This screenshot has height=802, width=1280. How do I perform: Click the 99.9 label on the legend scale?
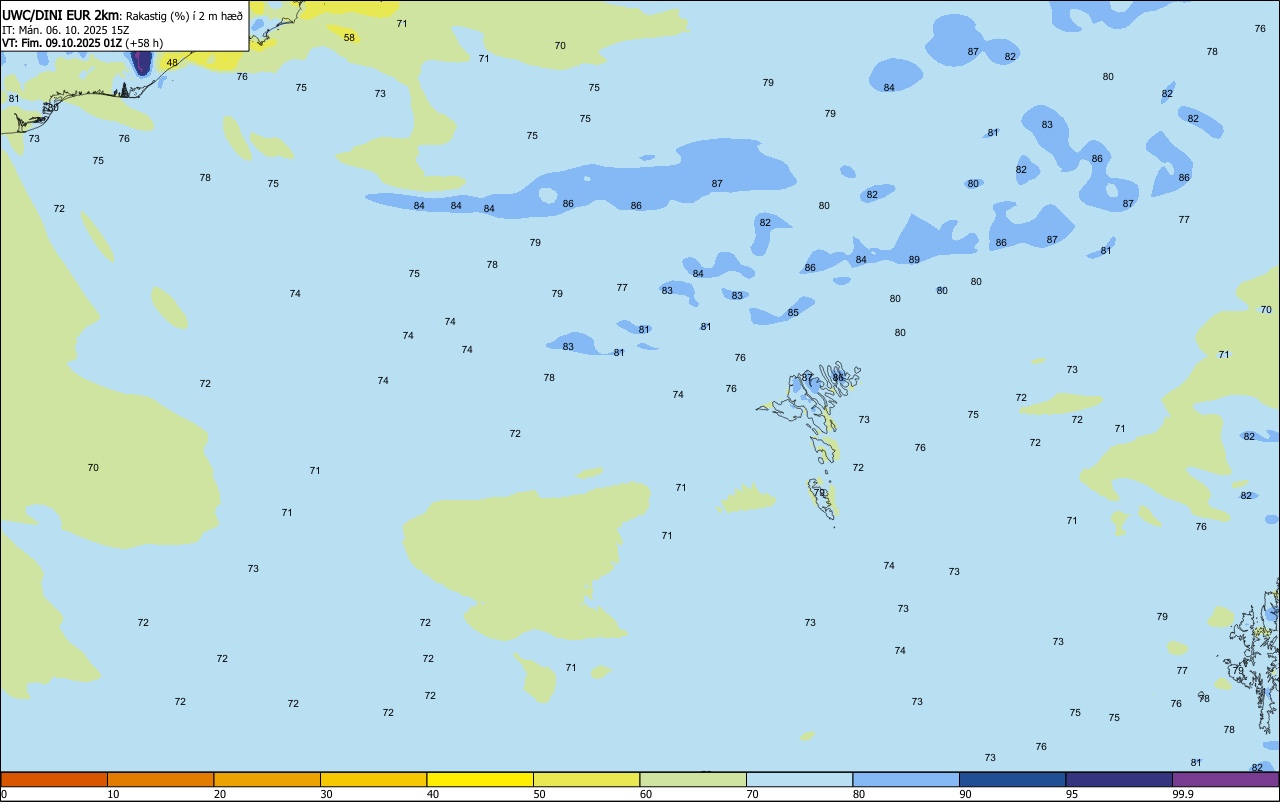(1183, 794)
